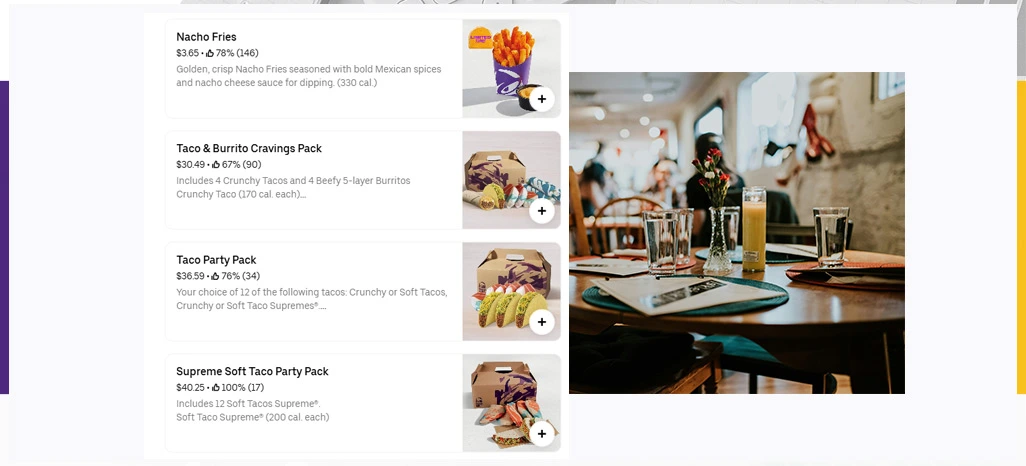The height and width of the screenshot is (466, 1026).
Task: Open the Nacho Fries item title
Action: point(206,37)
